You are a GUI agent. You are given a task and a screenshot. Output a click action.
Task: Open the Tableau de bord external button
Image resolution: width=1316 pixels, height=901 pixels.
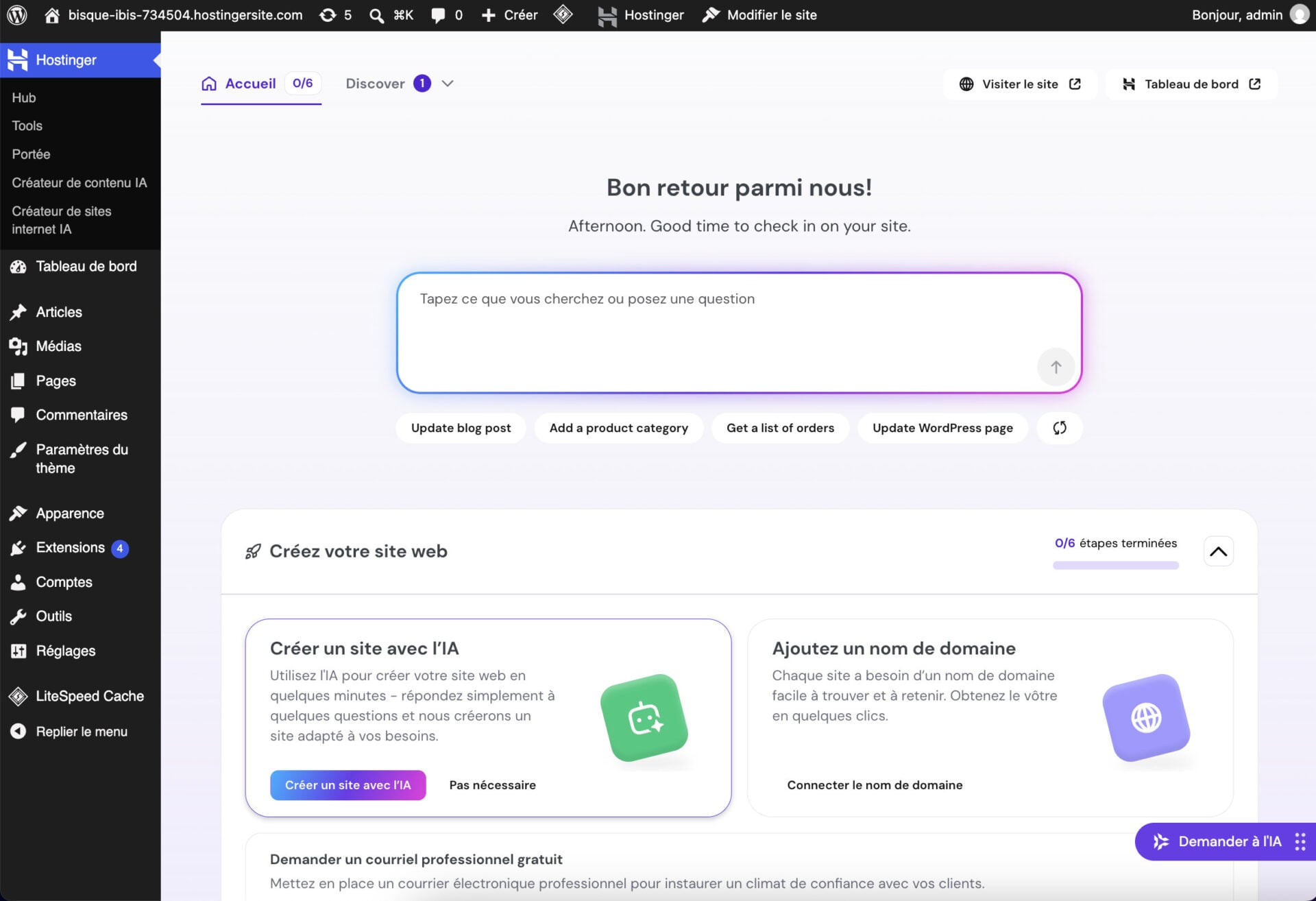pyautogui.click(x=1191, y=84)
